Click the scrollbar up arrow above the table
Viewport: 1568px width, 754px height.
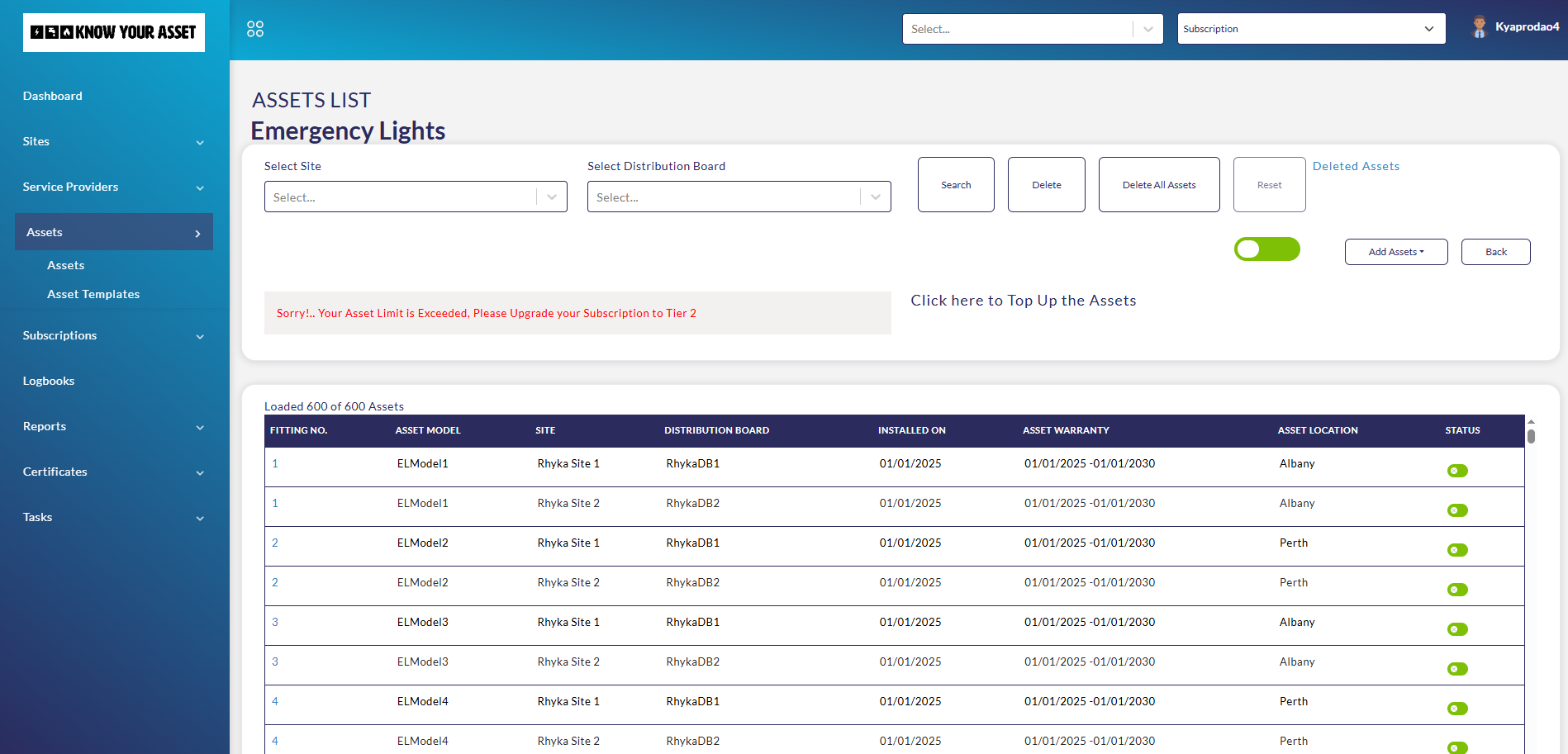(1531, 421)
